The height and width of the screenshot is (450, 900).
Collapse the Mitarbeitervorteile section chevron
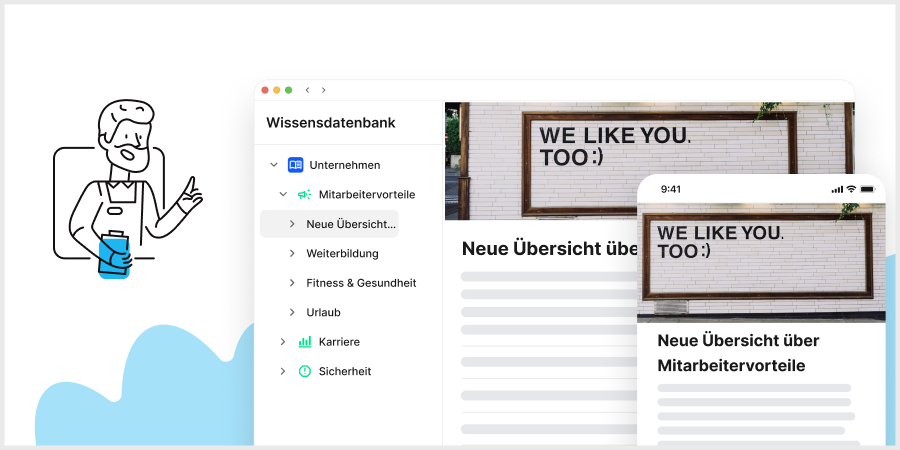pyautogui.click(x=283, y=195)
